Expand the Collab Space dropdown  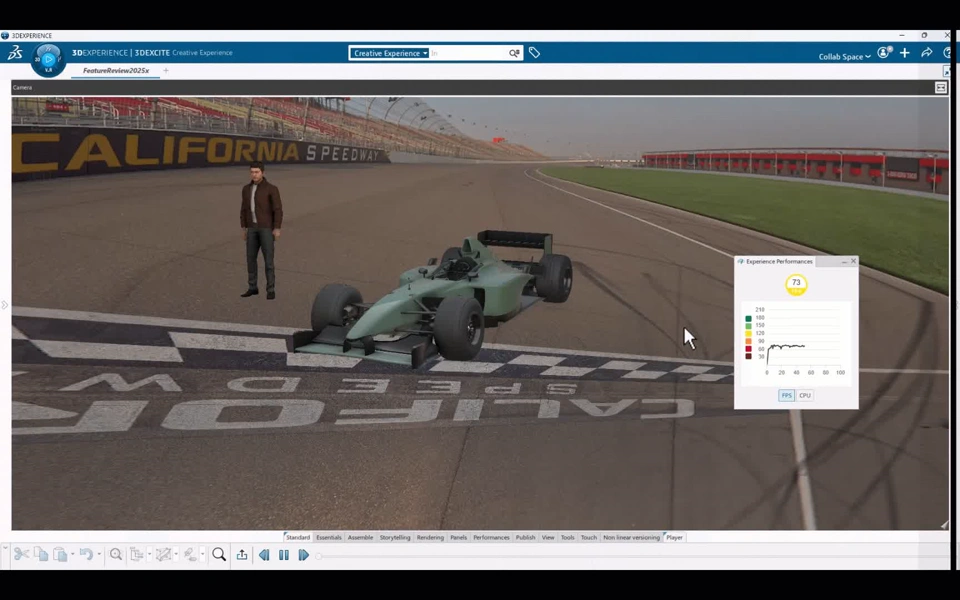844,56
